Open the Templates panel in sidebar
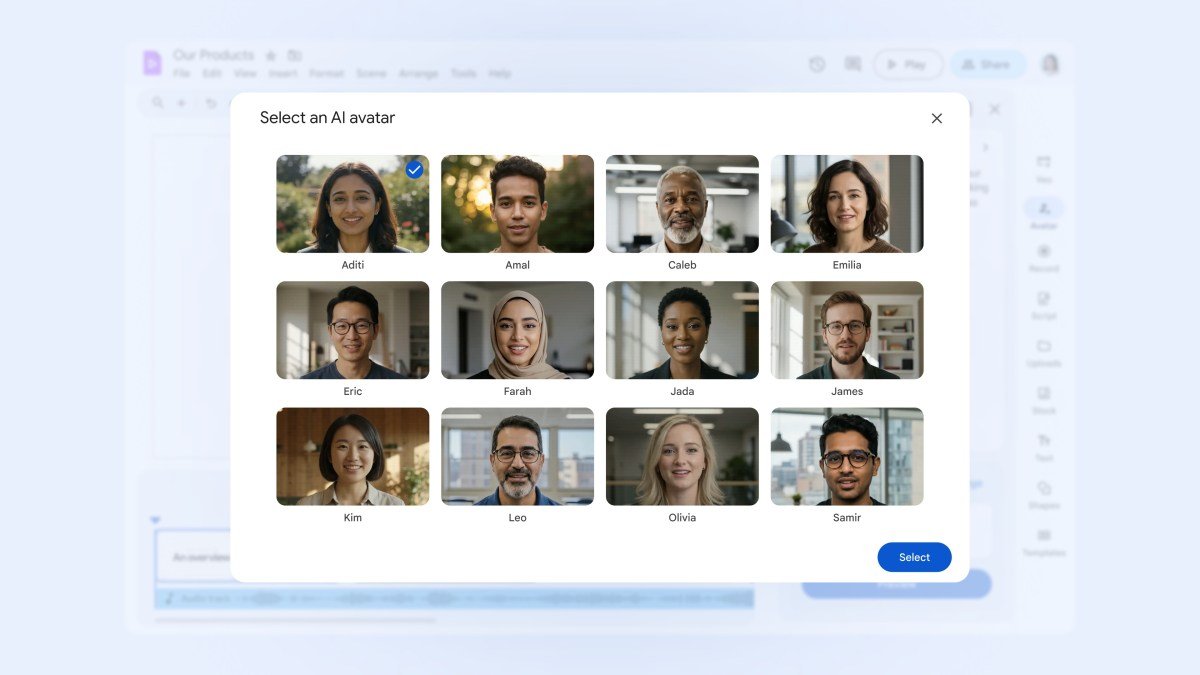 tap(1044, 542)
